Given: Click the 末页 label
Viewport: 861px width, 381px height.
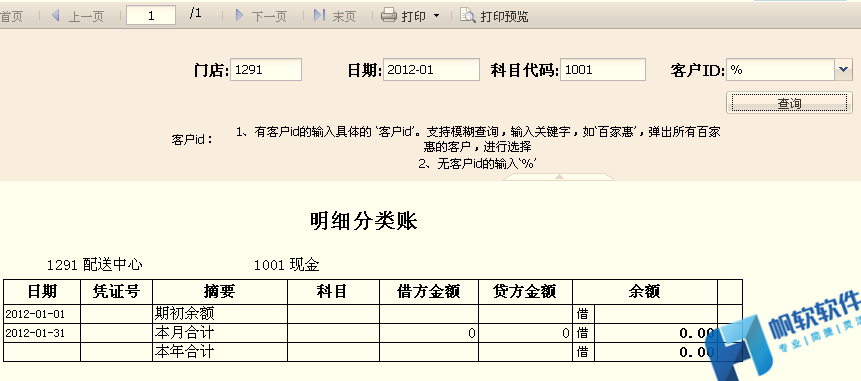Looking at the screenshot, I should point(344,16).
